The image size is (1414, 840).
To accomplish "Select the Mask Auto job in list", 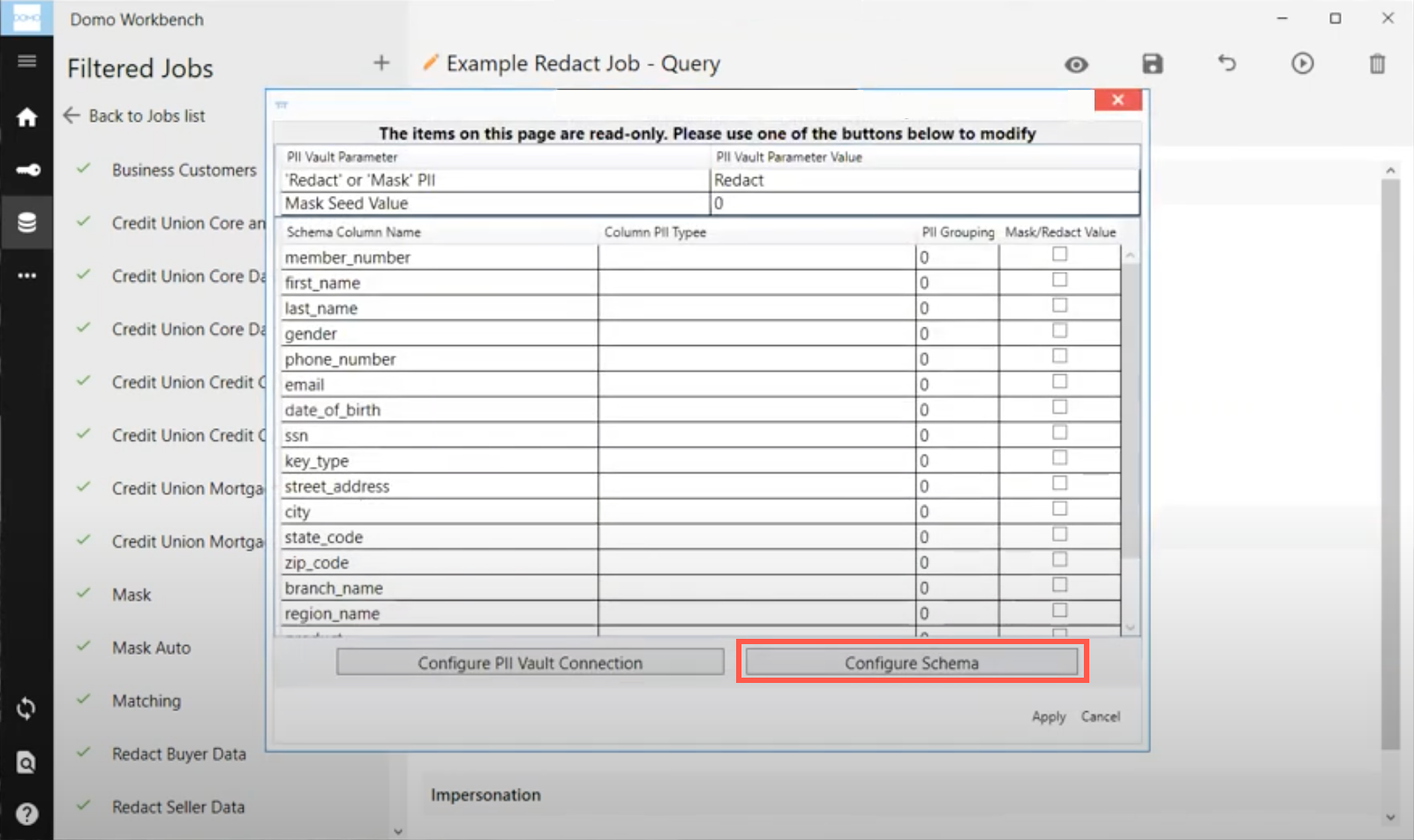I will pyautogui.click(x=151, y=648).
